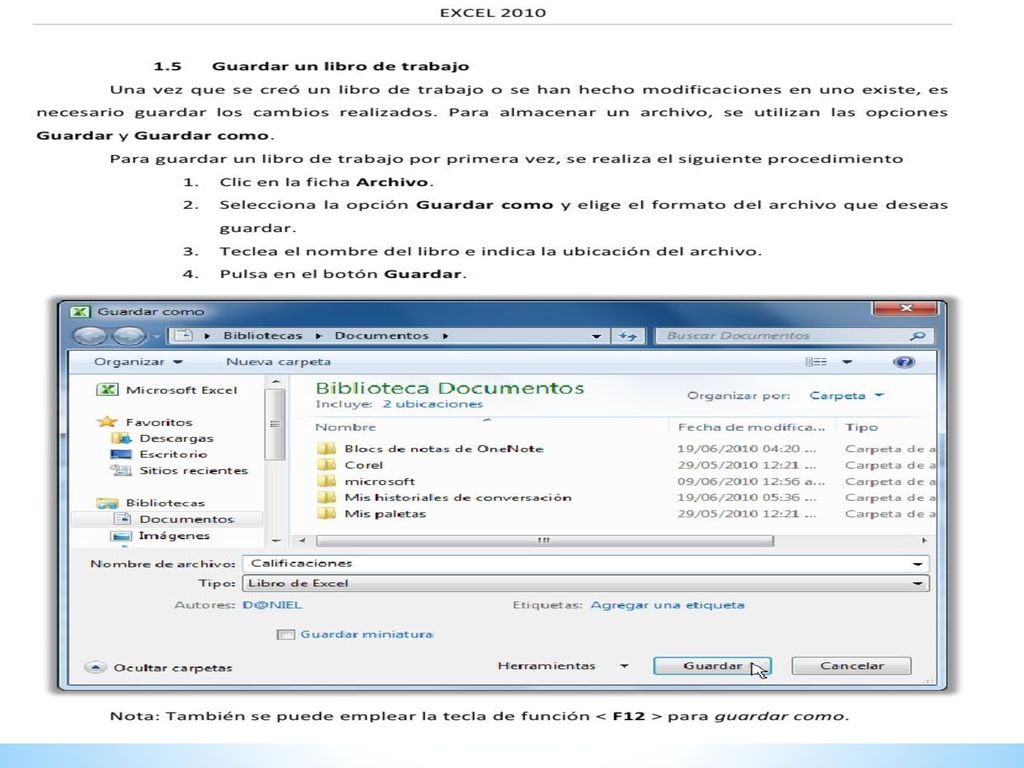Open Descargas in the navigation pane

(x=163, y=438)
